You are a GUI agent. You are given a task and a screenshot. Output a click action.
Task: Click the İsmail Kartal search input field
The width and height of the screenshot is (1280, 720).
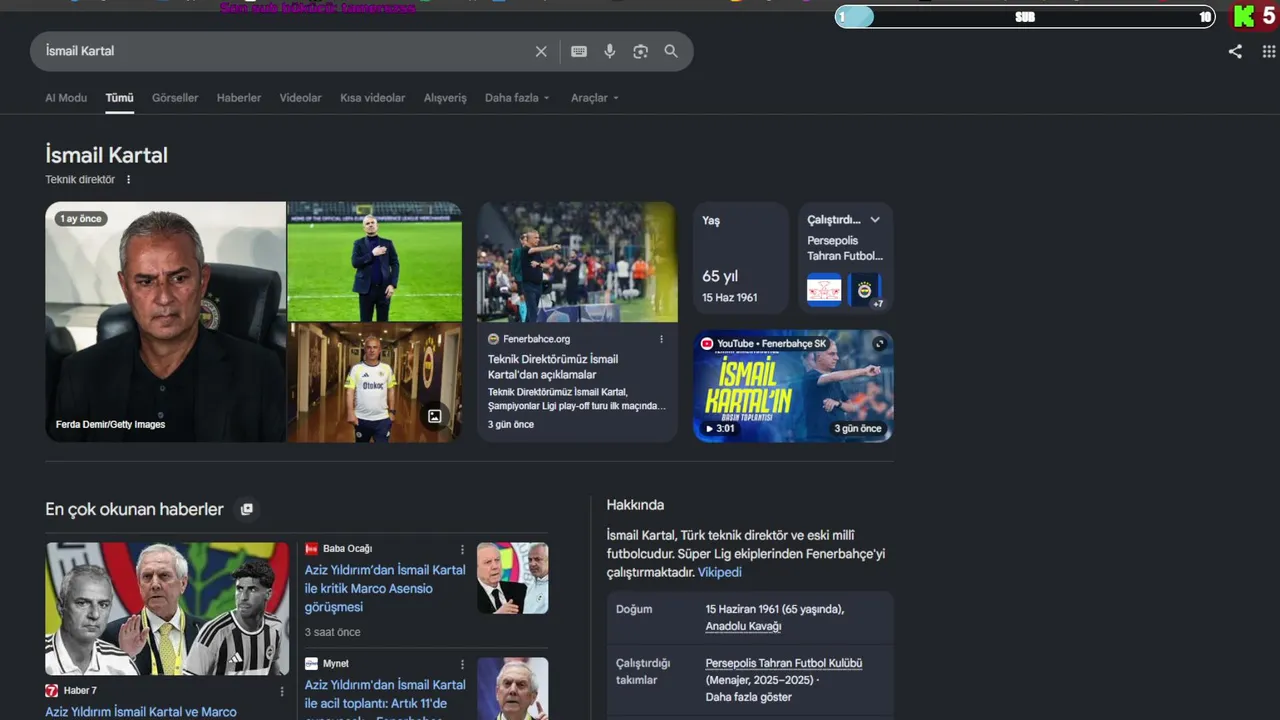pos(285,51)
